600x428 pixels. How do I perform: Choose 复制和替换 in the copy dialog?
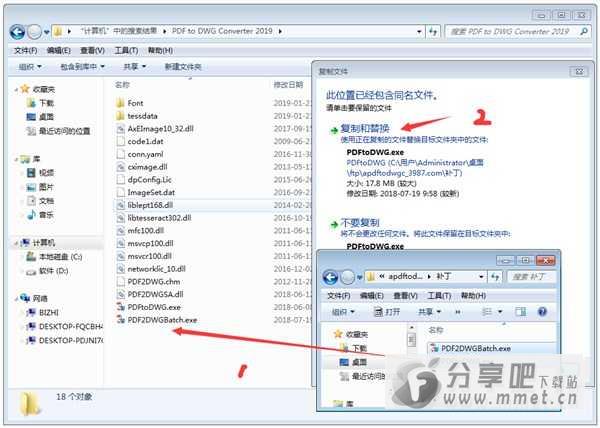365,129
